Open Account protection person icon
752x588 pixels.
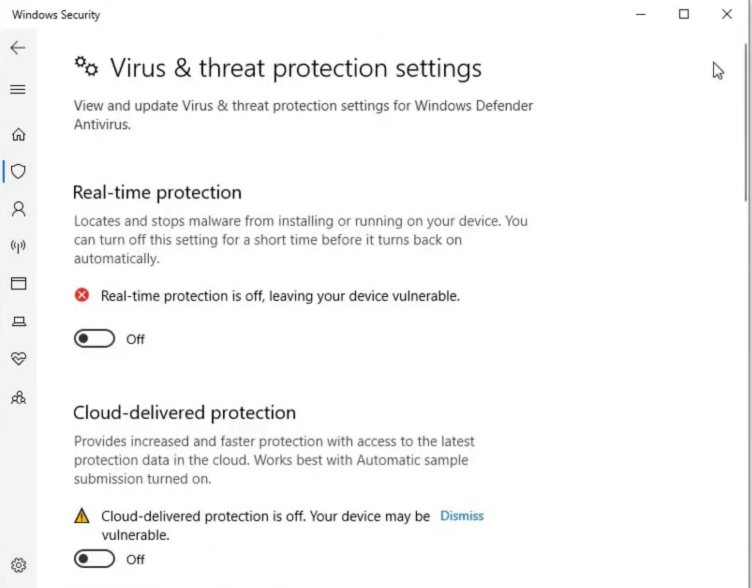pyautogui.click(x=18, y=209)
